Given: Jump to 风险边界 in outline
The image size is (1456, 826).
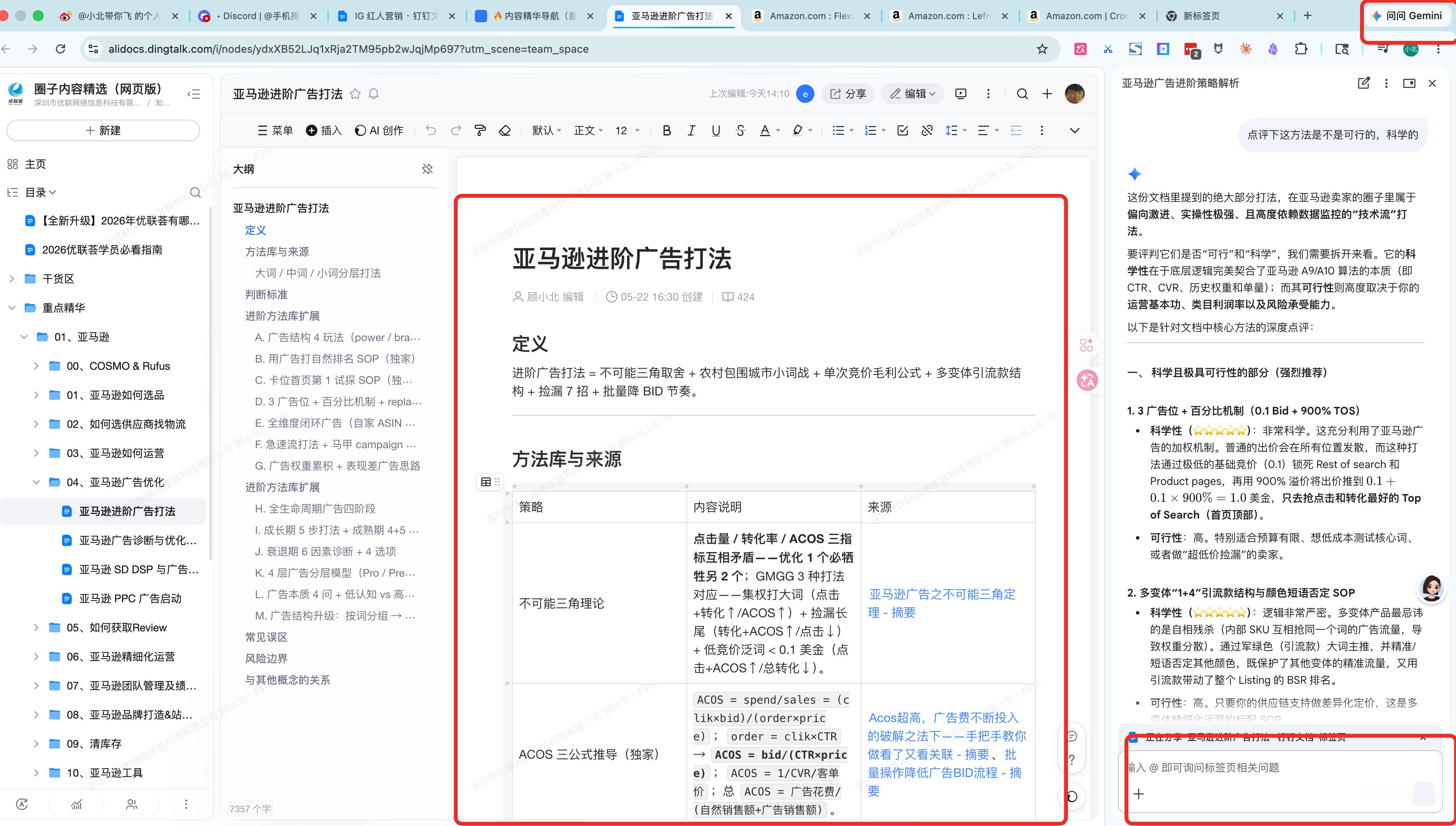Looking at the screenshot, I should point(266,659).
